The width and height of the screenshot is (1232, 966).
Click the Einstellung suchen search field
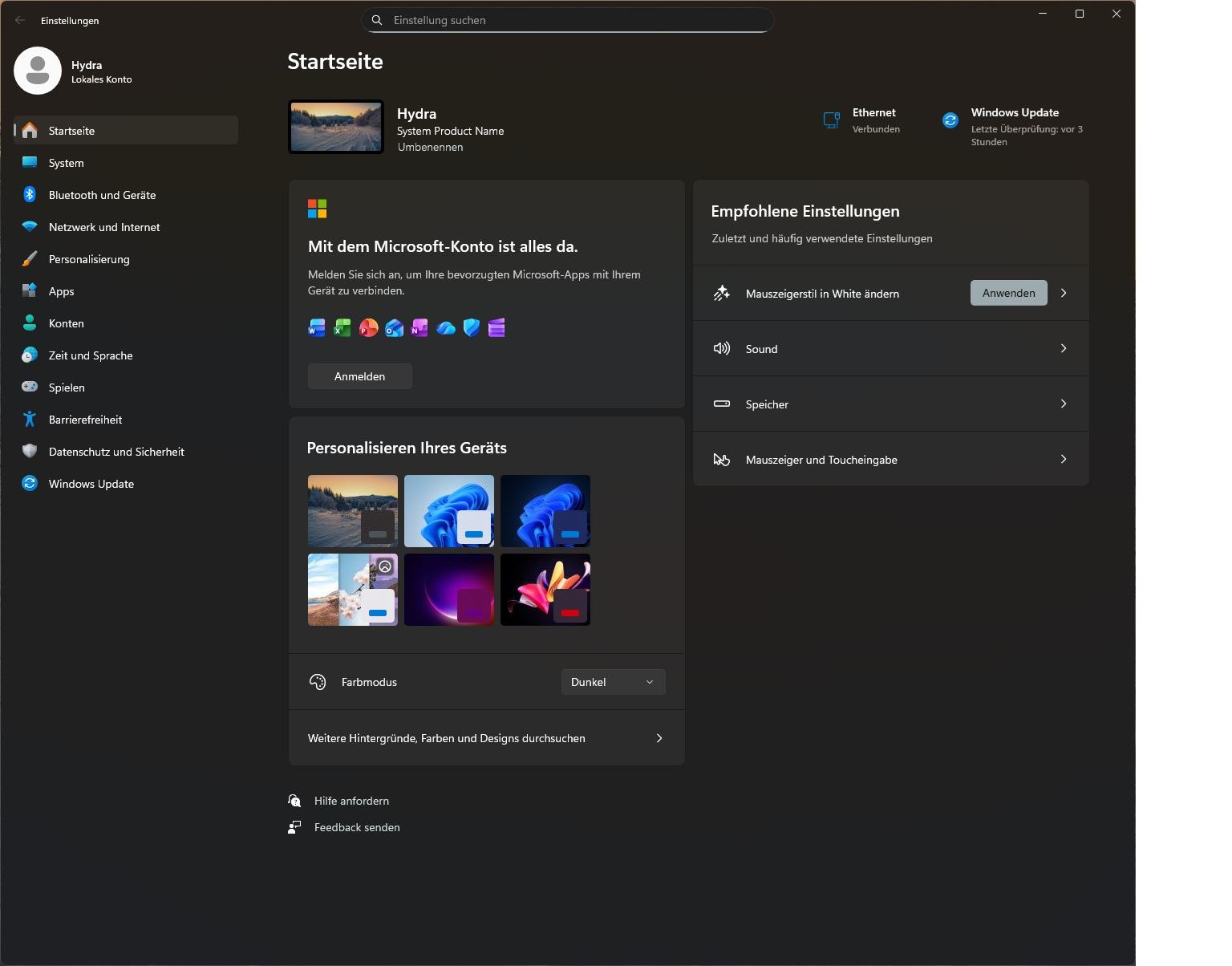pos(568,20)
